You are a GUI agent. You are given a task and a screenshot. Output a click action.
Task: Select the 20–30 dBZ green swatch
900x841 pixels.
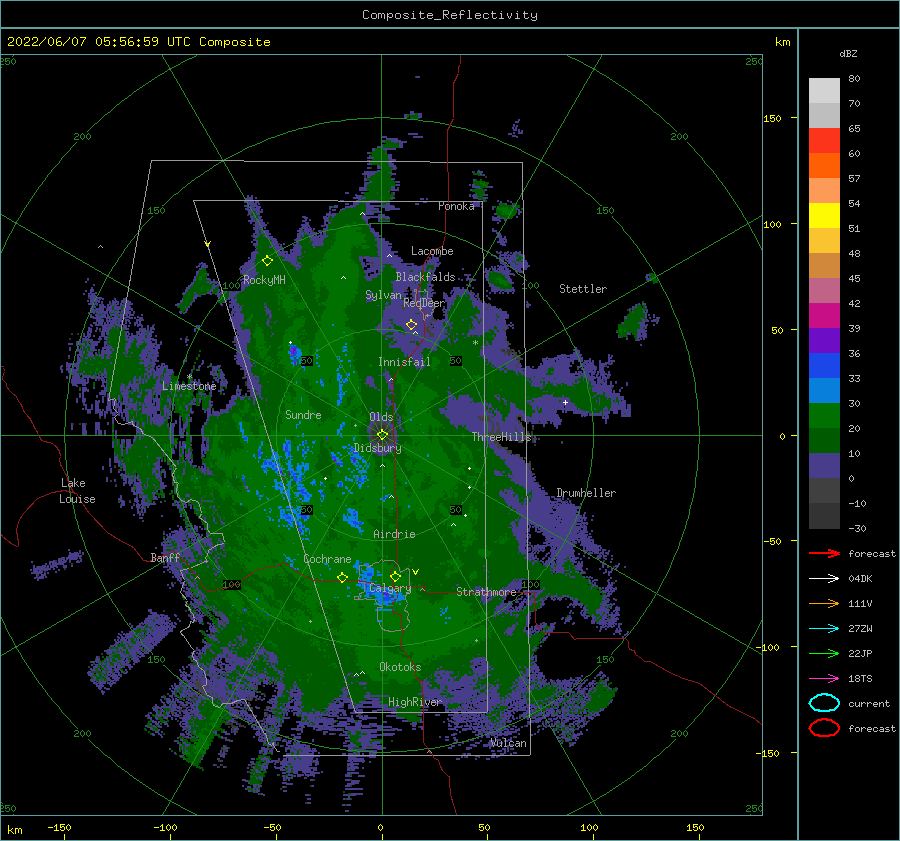[824, 416]
